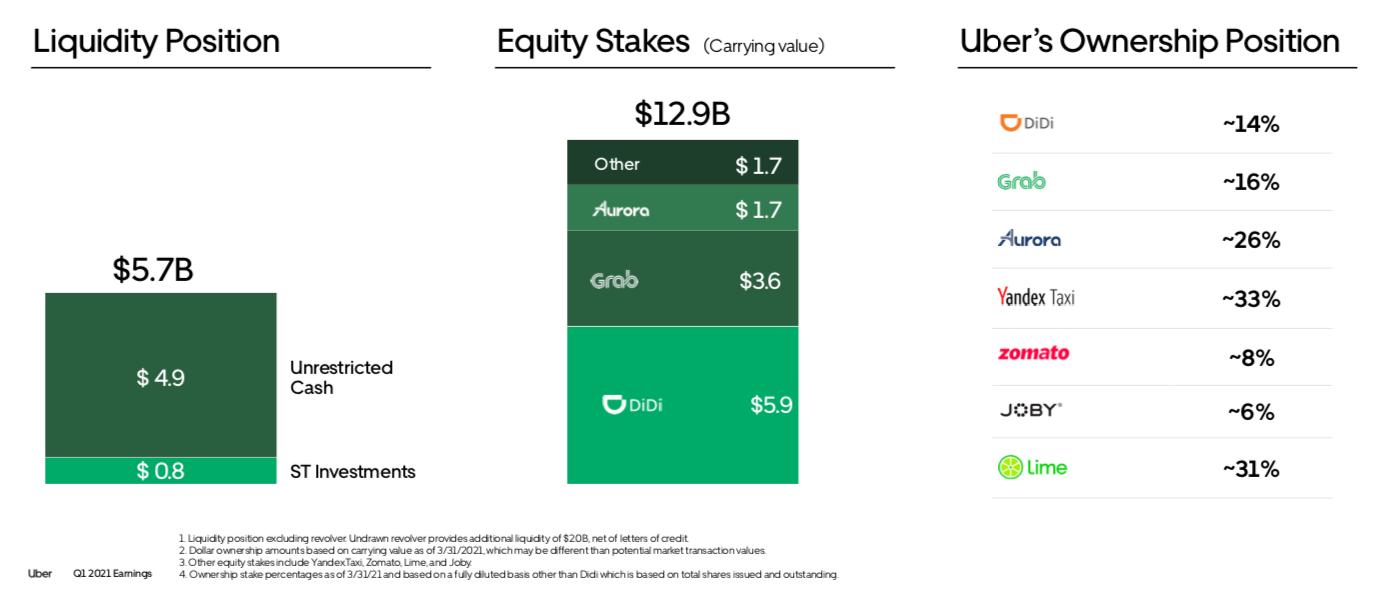
Task: Click the $5.7B liquidity total label
Action: (152, 270)
